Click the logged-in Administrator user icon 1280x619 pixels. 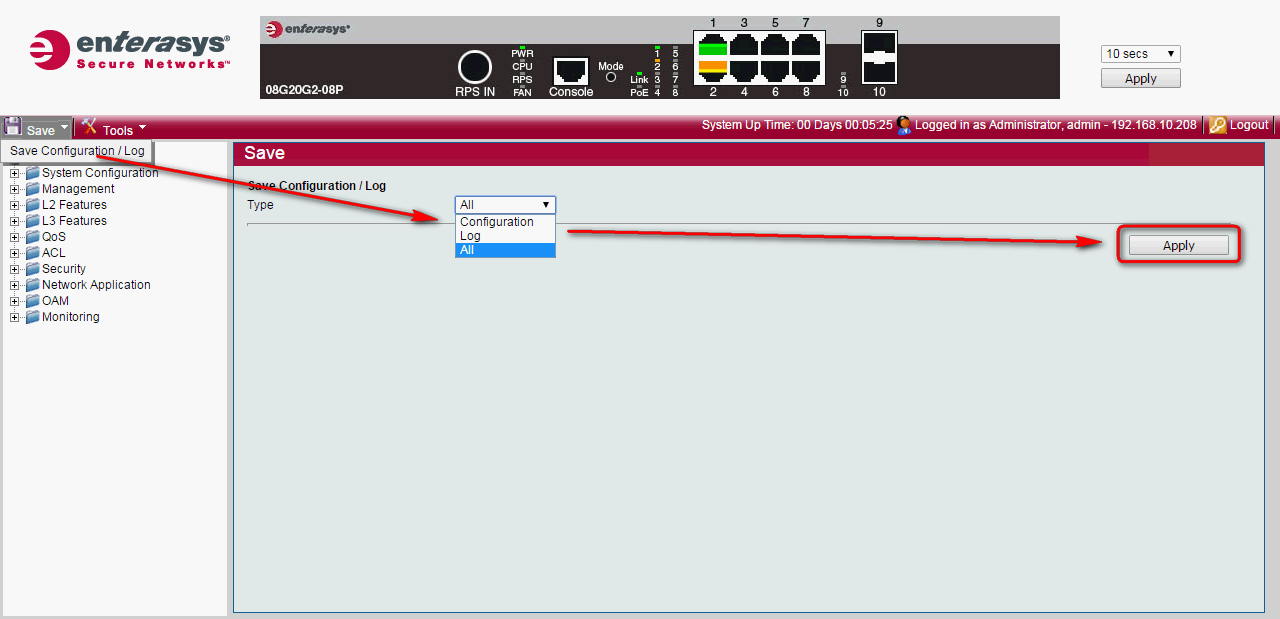coord(904,125)
